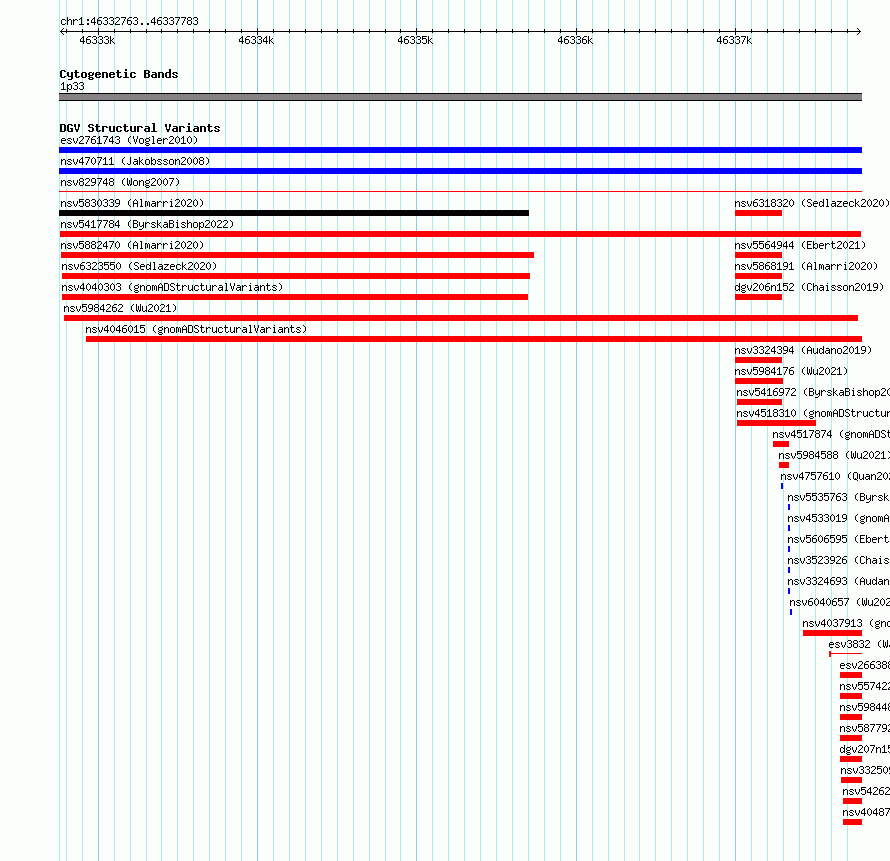Open variant nsv5417784 (ByrskaBishop2022)

147,224
